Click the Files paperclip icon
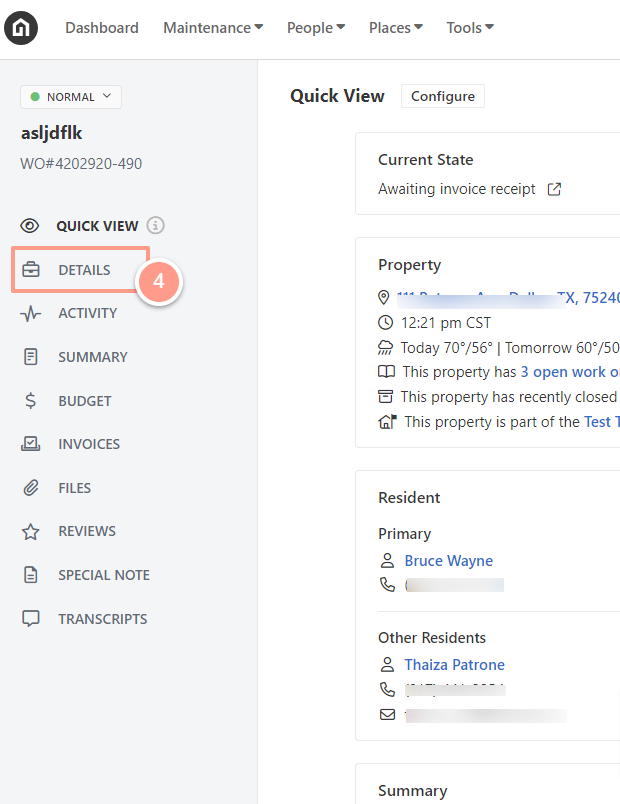620x804 pixels. tap(31, 488)
